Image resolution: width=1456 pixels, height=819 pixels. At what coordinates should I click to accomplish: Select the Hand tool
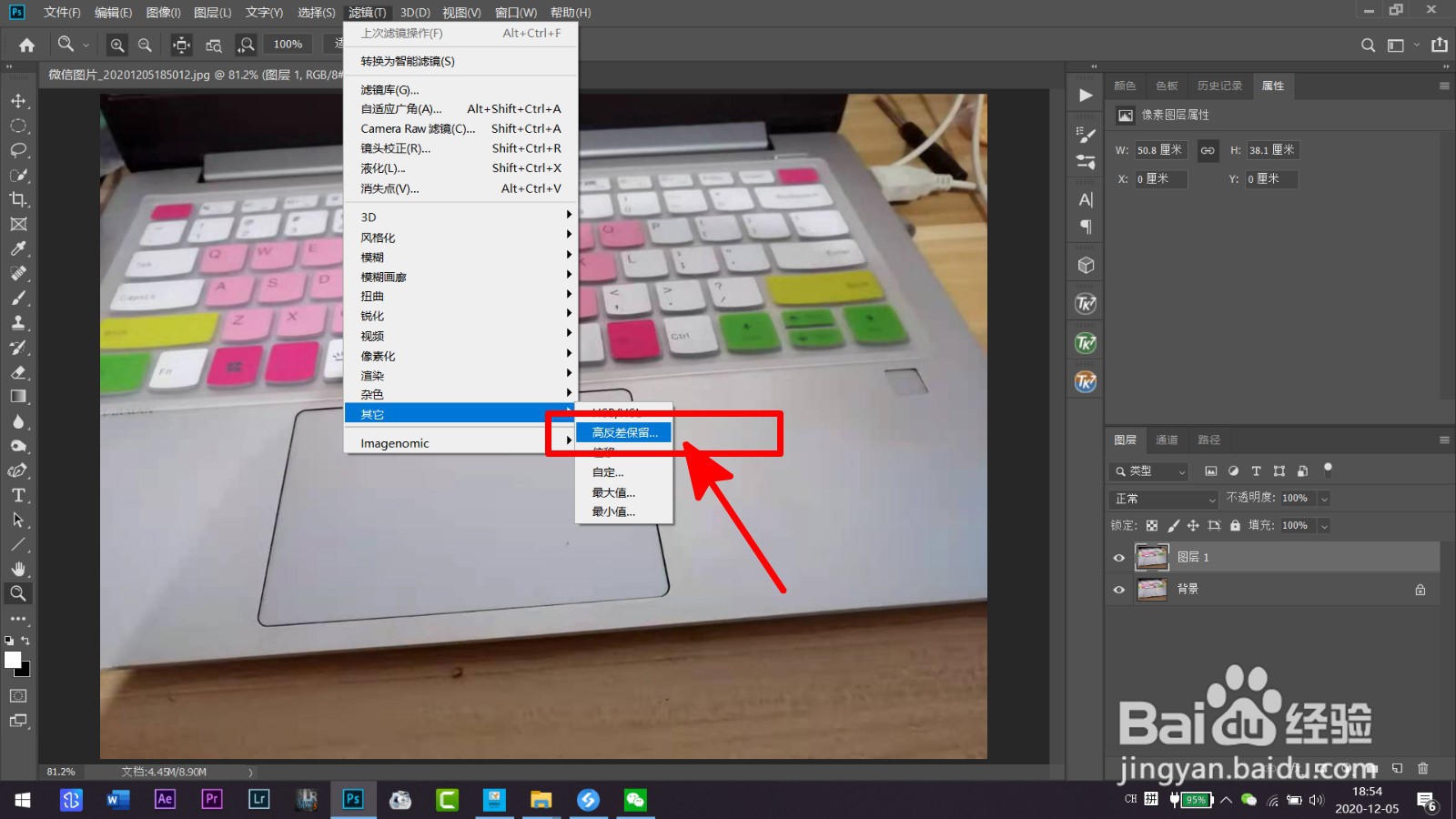18,569
